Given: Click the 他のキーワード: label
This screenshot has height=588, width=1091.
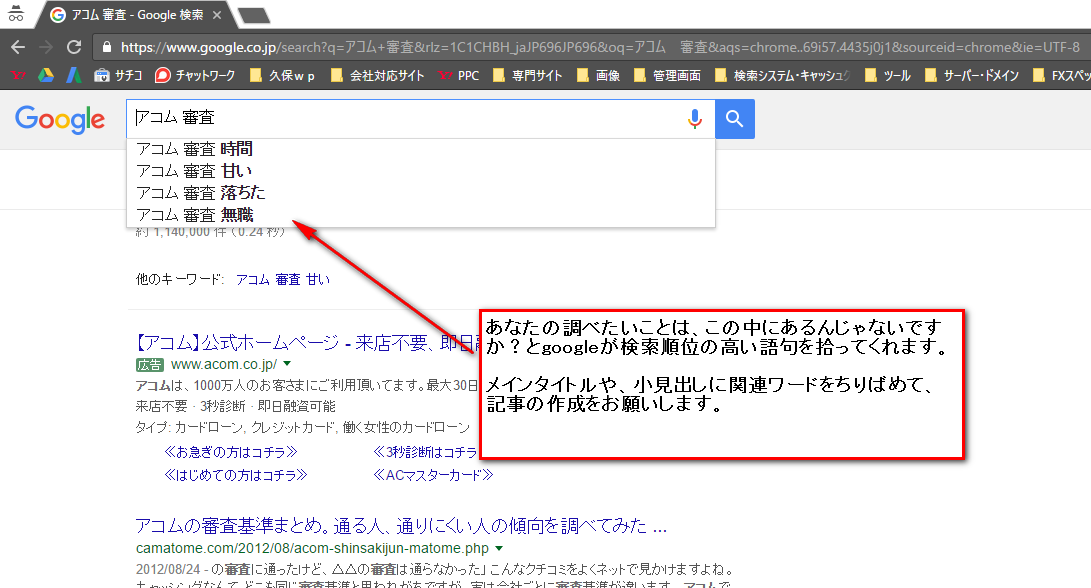Looking at the screenshot, I should tap(180, 280).
